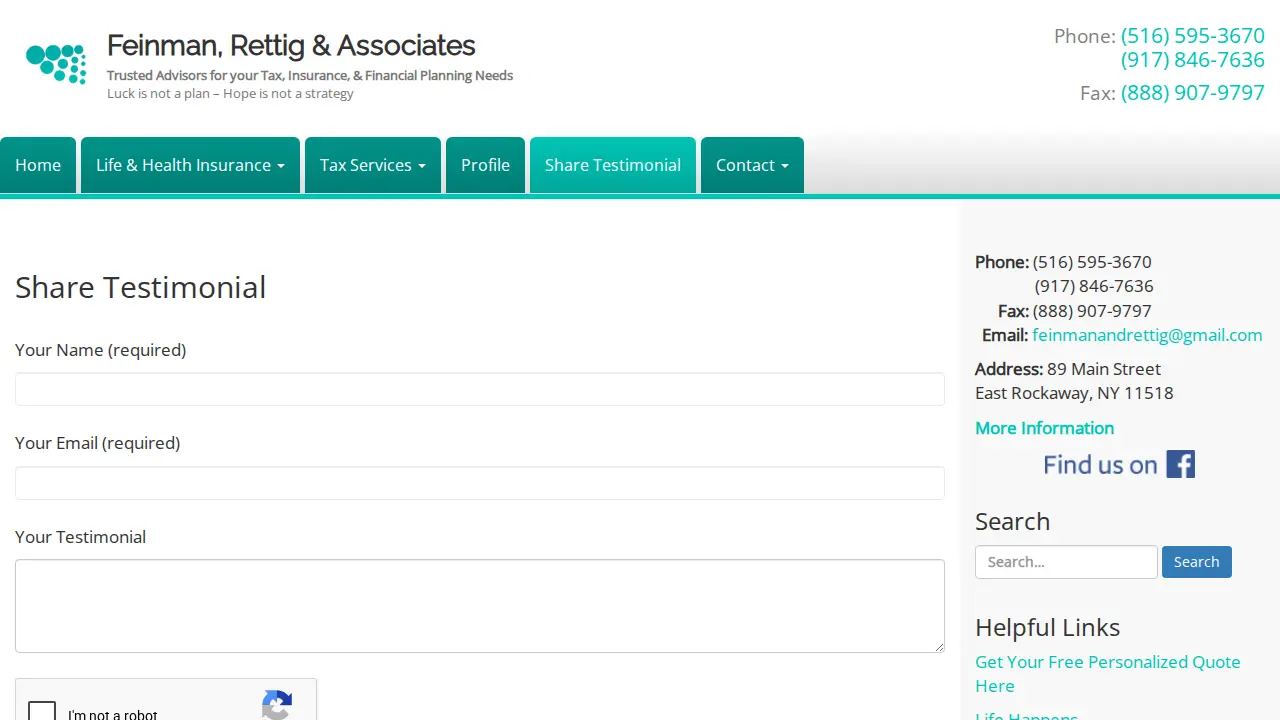Open the Facebook icon link
Screen dimensions: 1280x720
(x=1180, y=464)
